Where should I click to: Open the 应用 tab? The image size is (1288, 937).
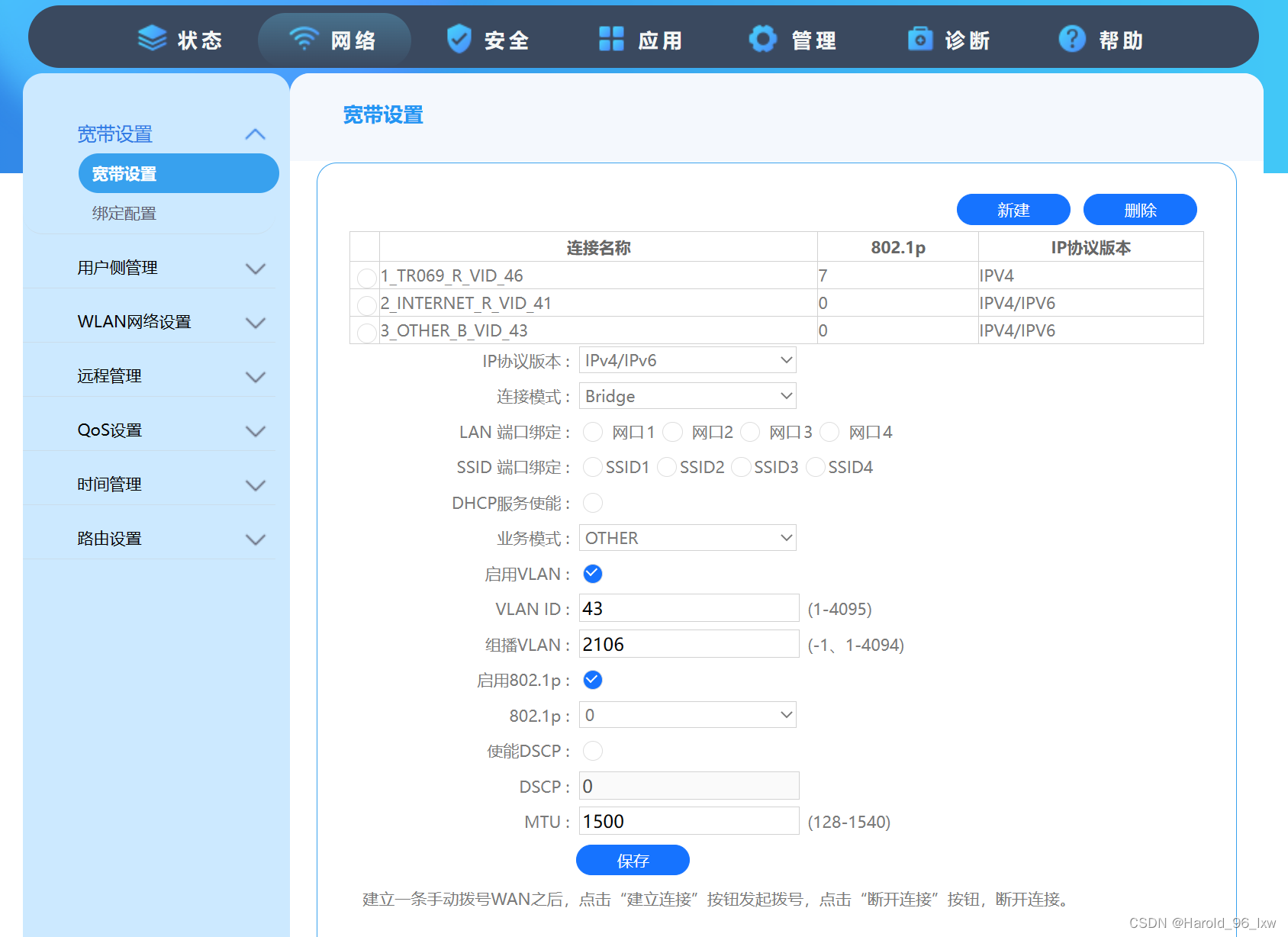pyautogui.click(x=641, y=40)
